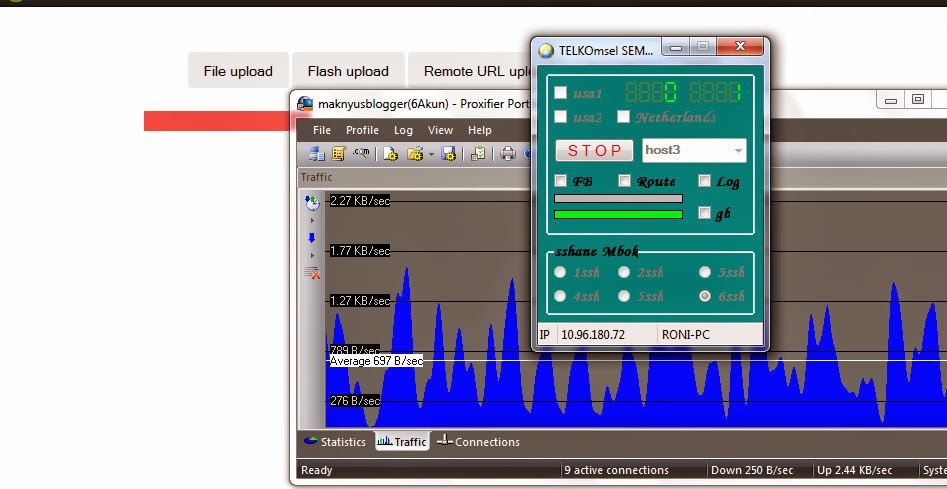
Task: Toggle usa2 checkbox
Action: tap(560, 117)
